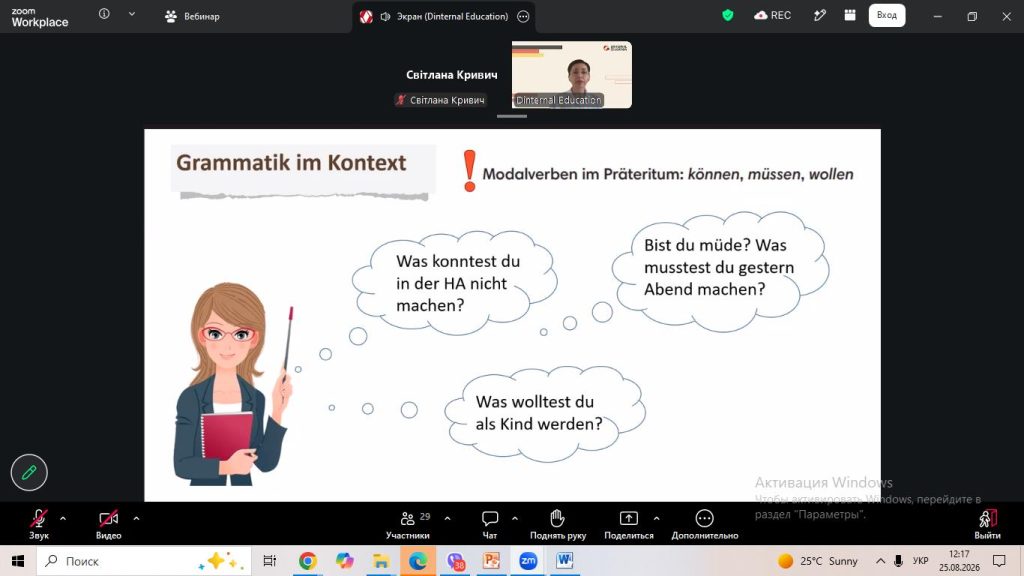
Task: Click the Was wolltest du bubble text
Action: [539, 413]
